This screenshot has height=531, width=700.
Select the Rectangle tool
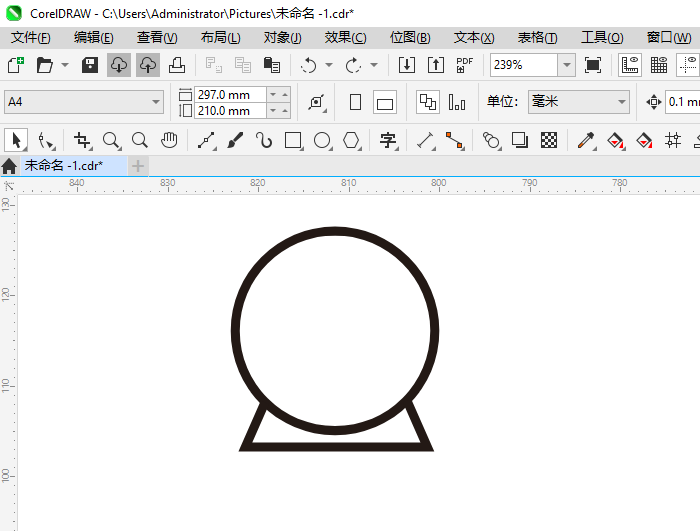(293, 140)
